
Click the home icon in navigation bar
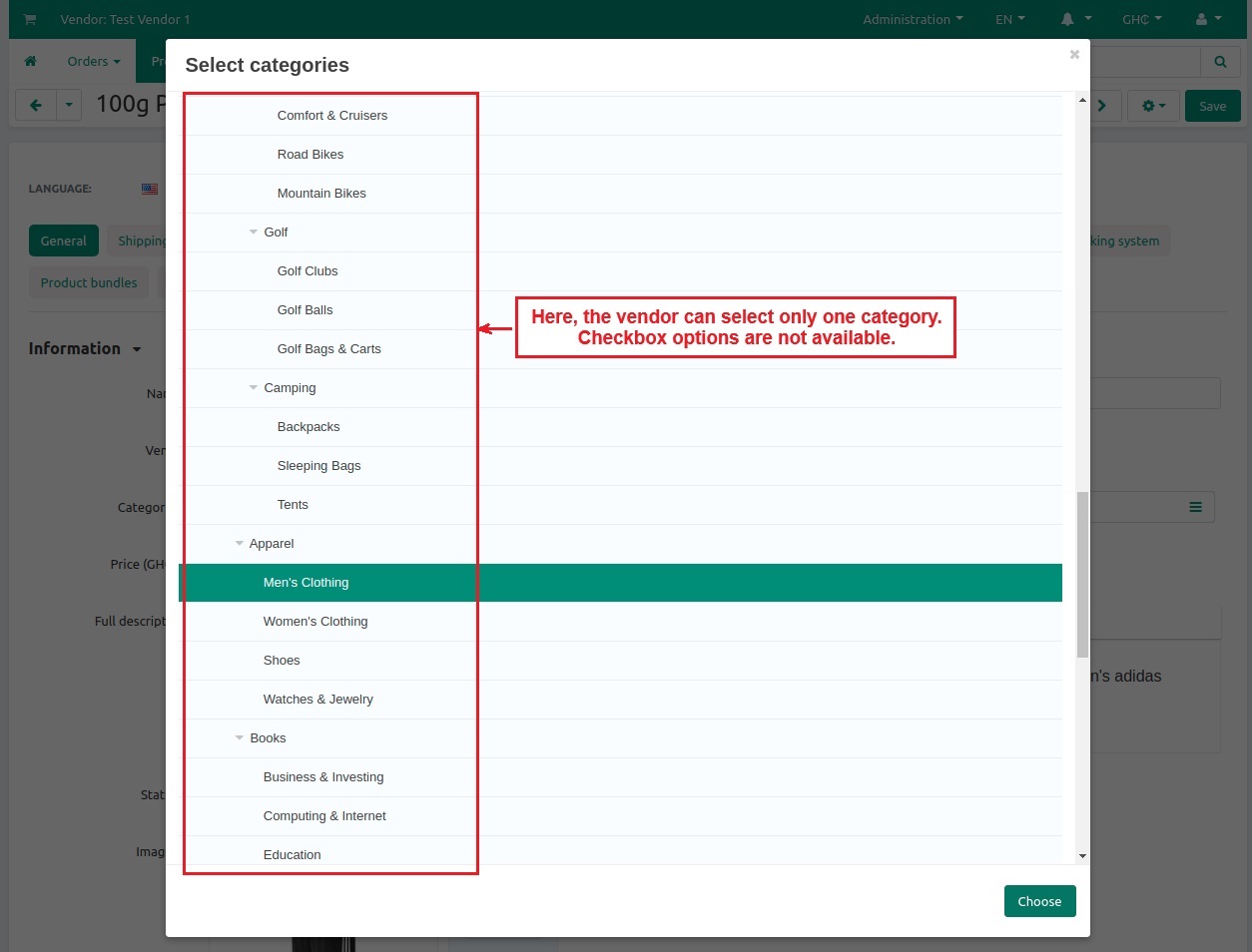click(x=31, y=61)
